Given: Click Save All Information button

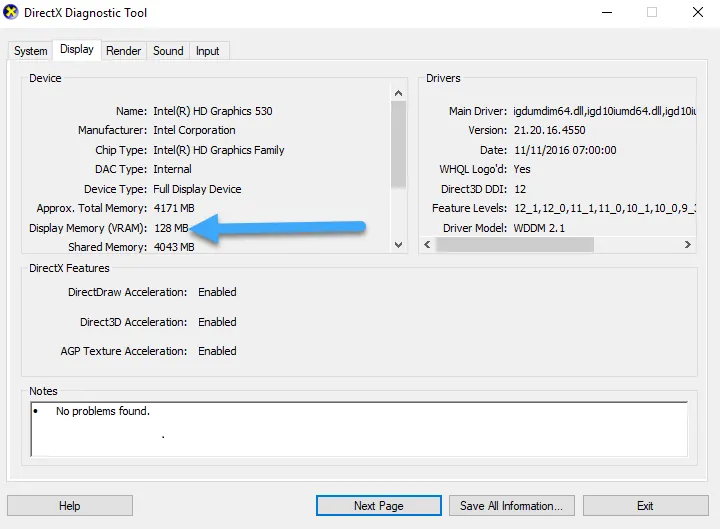Looking at the screenshot, I should tap(512, 506).
